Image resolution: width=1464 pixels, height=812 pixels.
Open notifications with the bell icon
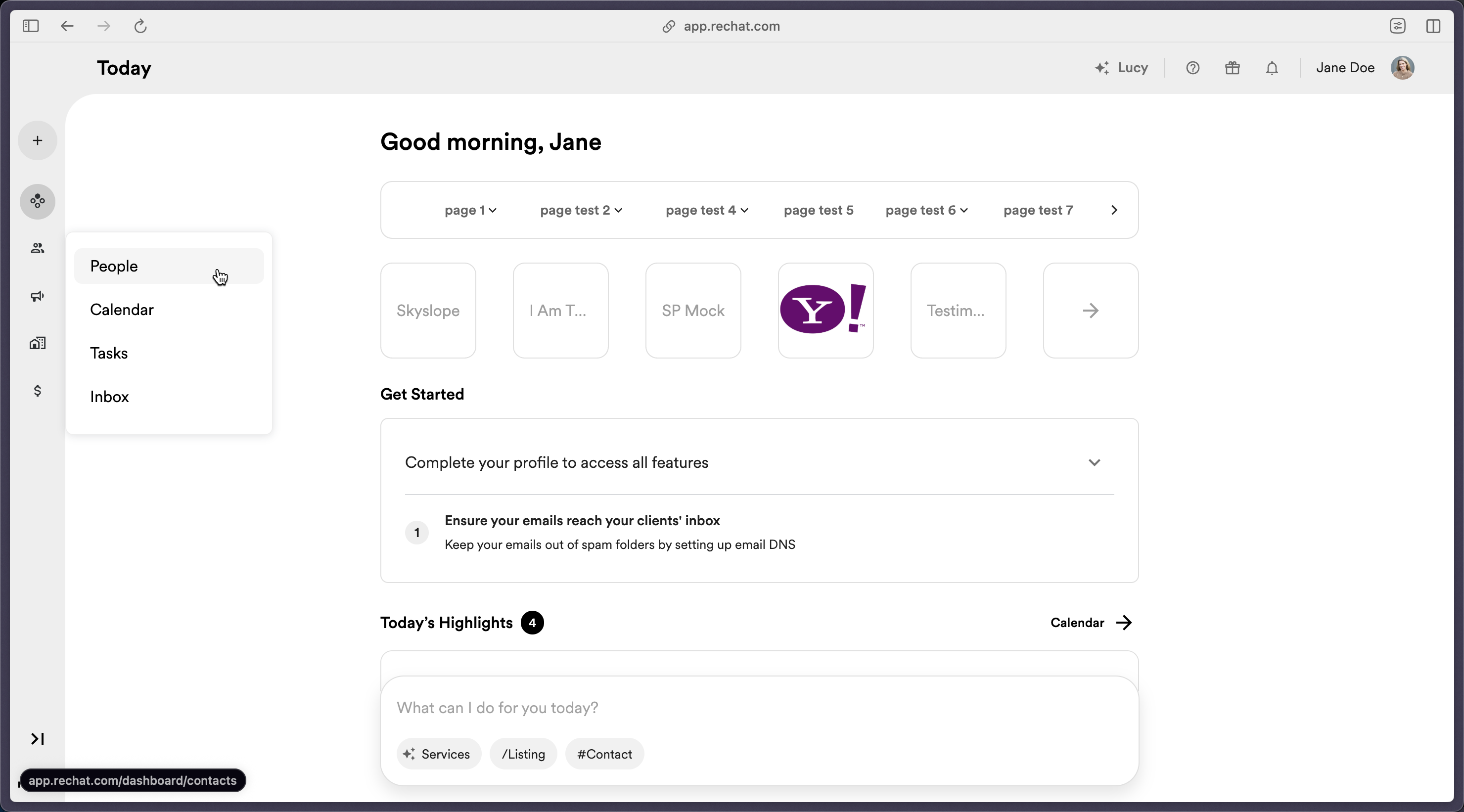1272,68
